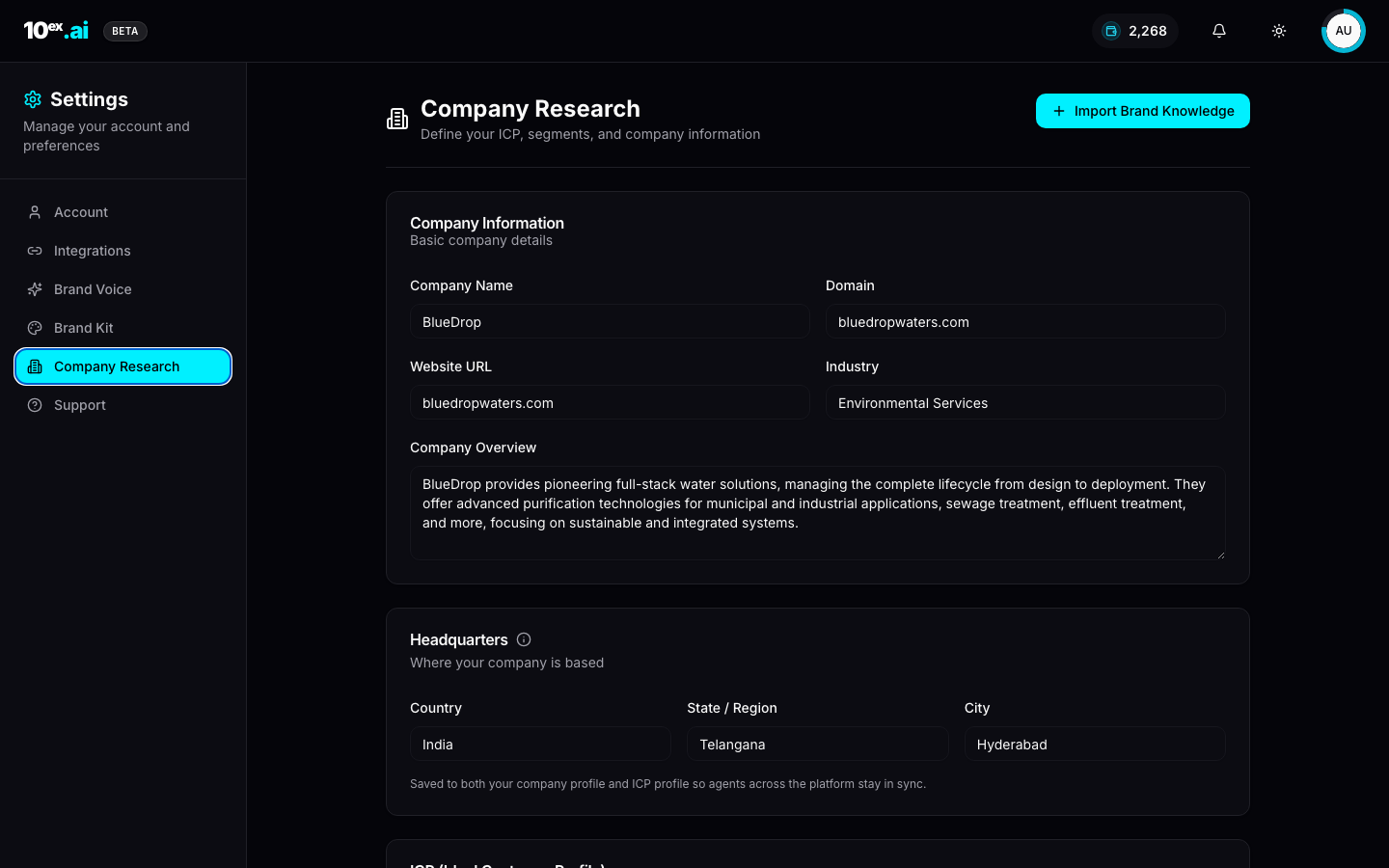Open the 10ex.ai logo home link
This screenshot has height=868, width=1389.
pos(56,31)
